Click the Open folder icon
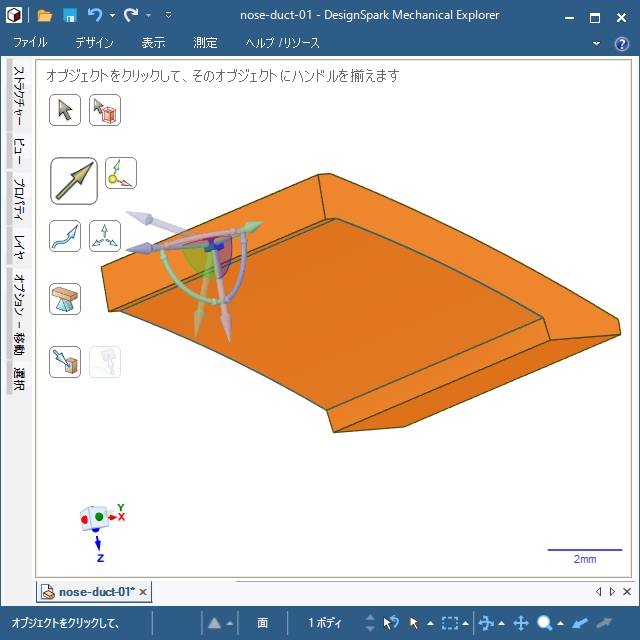This screenshot has width=640, height=640. coord(45,15)
